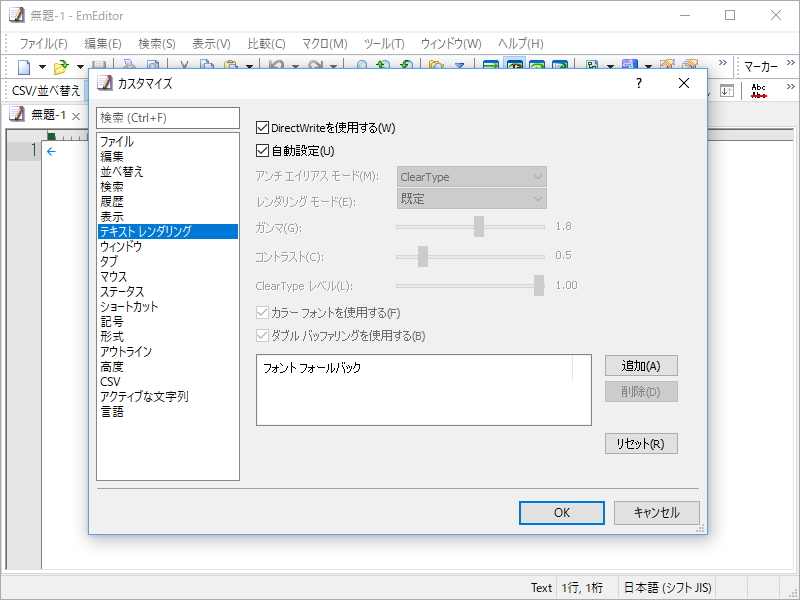Click the コントラスト slider handle
The width and height of the screenshot is (800, 600).
pos(423,256)
